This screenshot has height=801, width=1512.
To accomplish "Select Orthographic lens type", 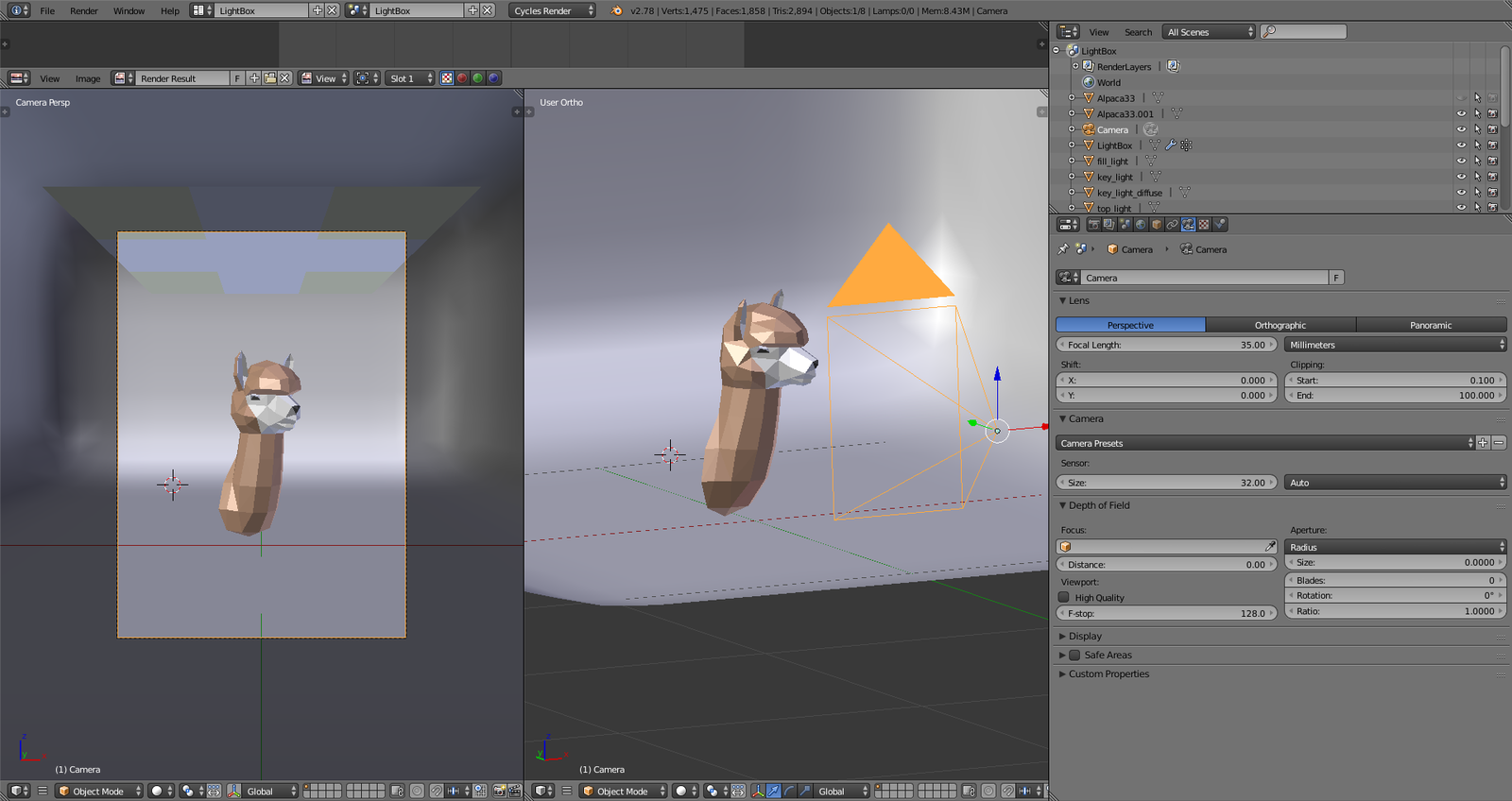I will point(1280,325).
